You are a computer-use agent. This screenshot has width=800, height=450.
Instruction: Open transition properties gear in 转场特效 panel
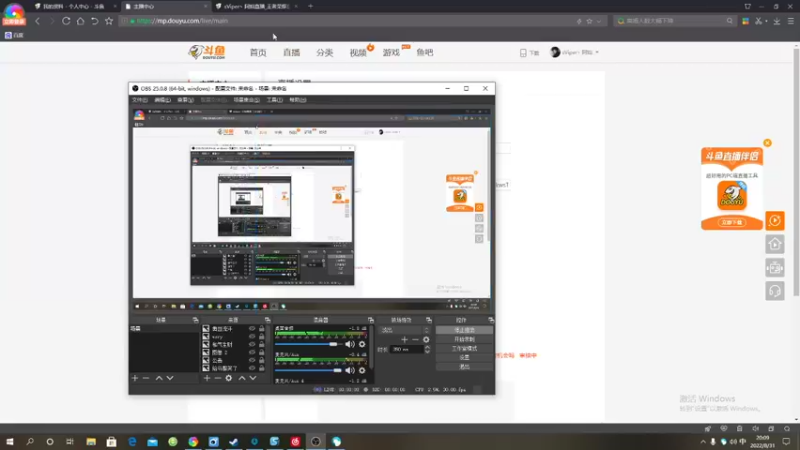[426, 340]
